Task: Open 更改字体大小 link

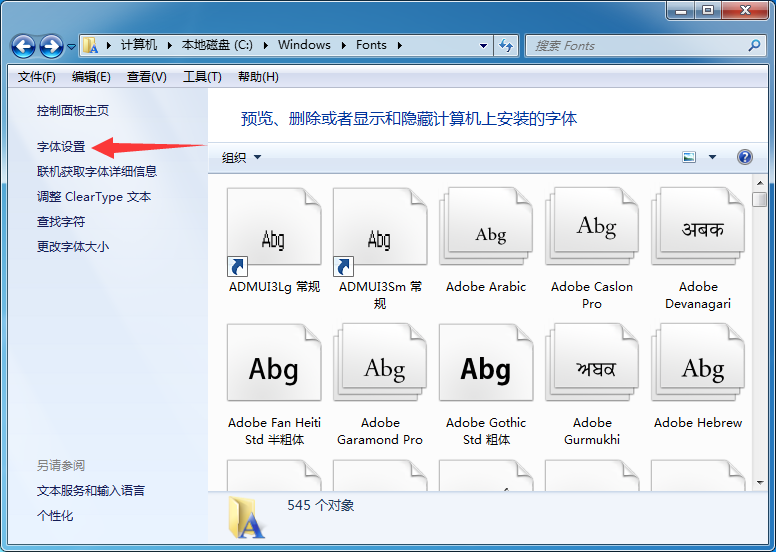Action: [73, 246]
